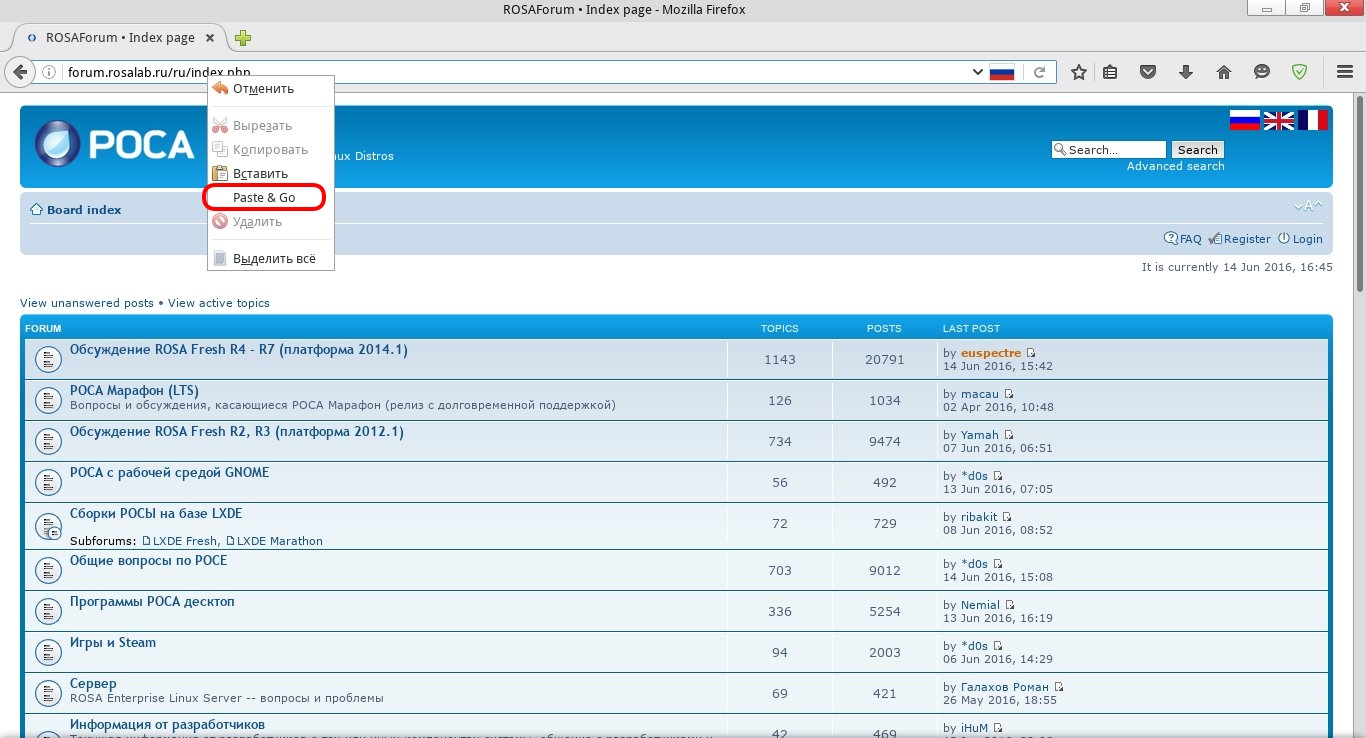Open the РОСА Марафон (LTS) forum
This screenshot has width=1366, height=738.
pos(134,390)
